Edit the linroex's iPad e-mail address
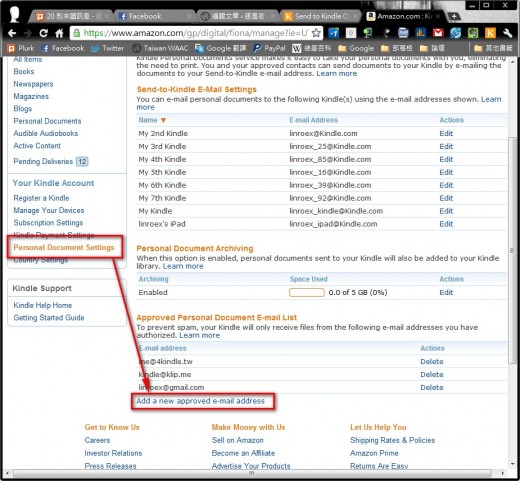The width and height of the screenshot is (520, 481). click(446, 224)
